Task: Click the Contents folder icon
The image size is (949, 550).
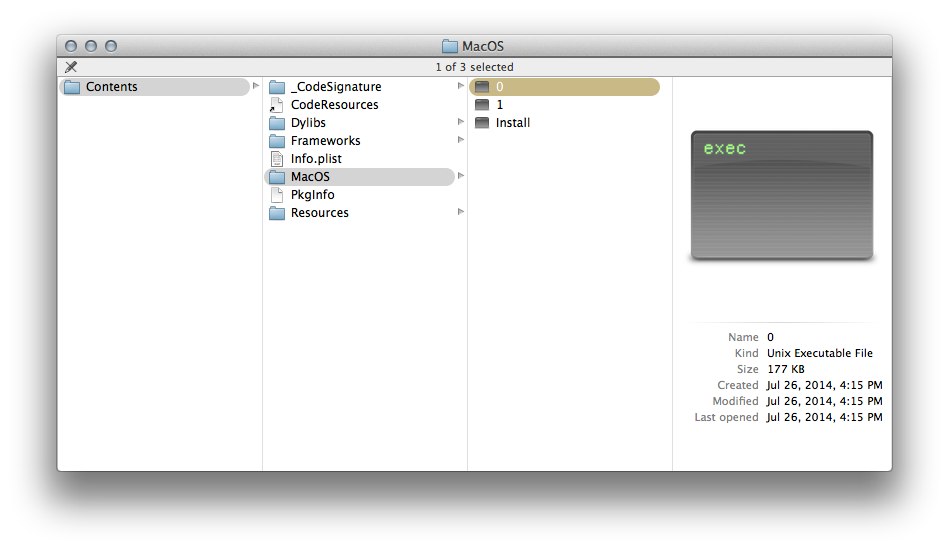Action: [72, 87]
